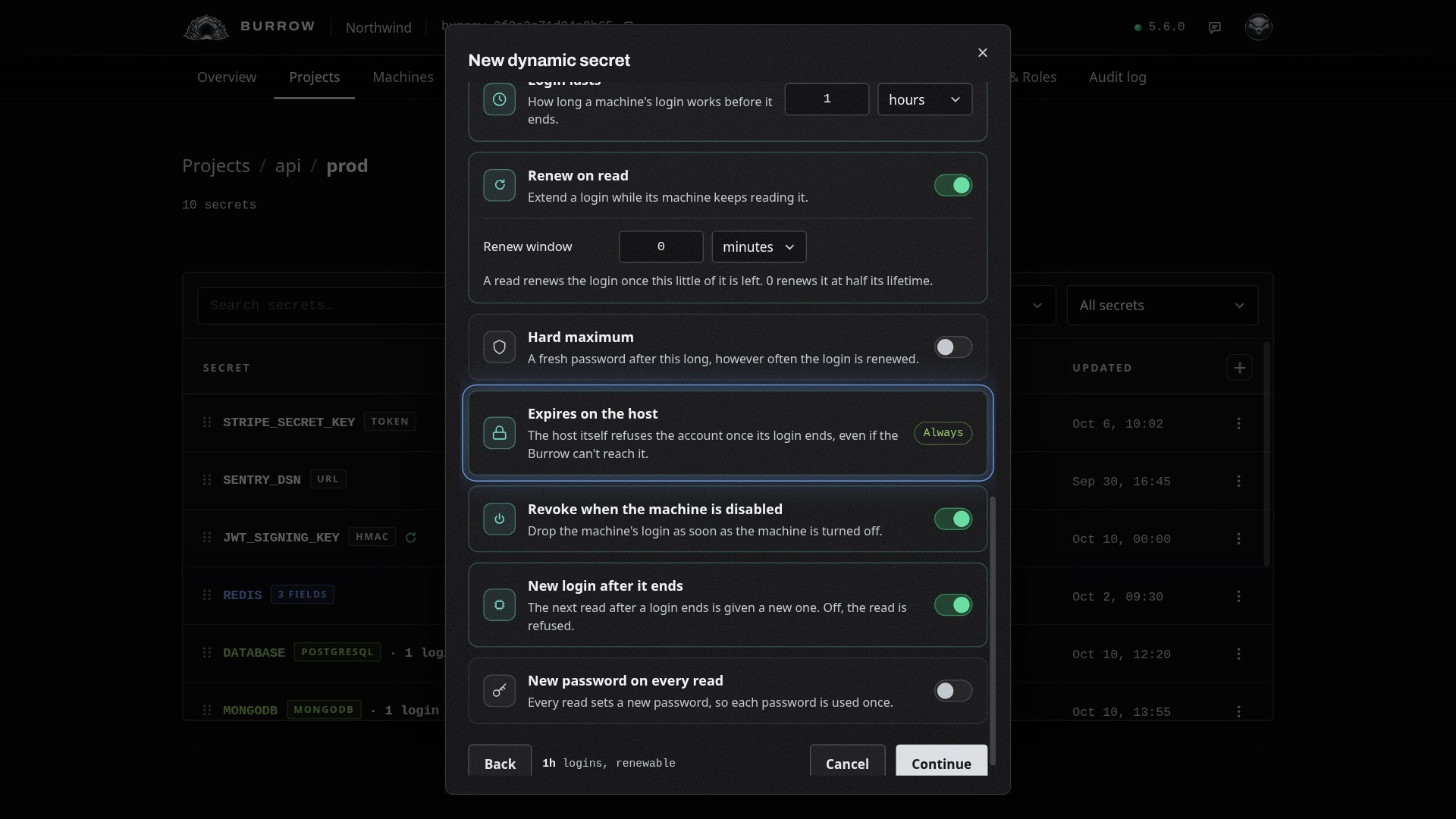Viewport: 1456px width, 819px height.
Task: Open the user avatar menu
Action: (1259, 27)
